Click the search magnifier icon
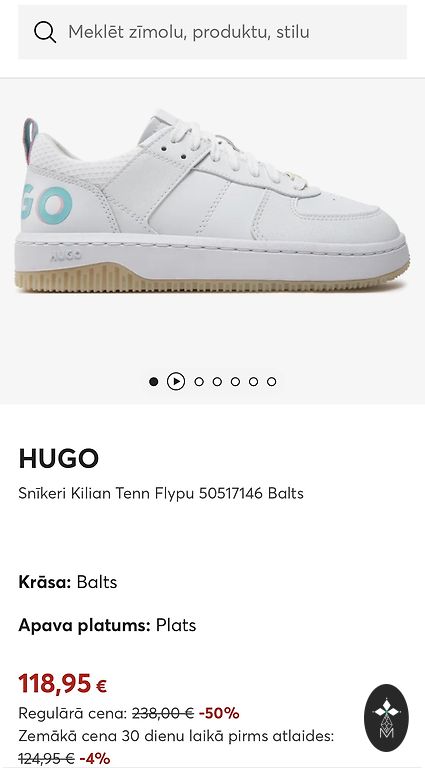 45,32
